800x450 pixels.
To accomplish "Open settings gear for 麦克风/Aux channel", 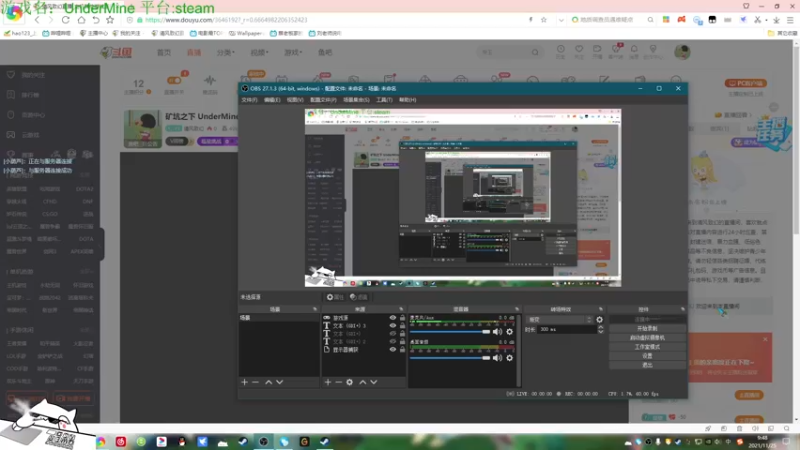I will click(x=509, y=332).
